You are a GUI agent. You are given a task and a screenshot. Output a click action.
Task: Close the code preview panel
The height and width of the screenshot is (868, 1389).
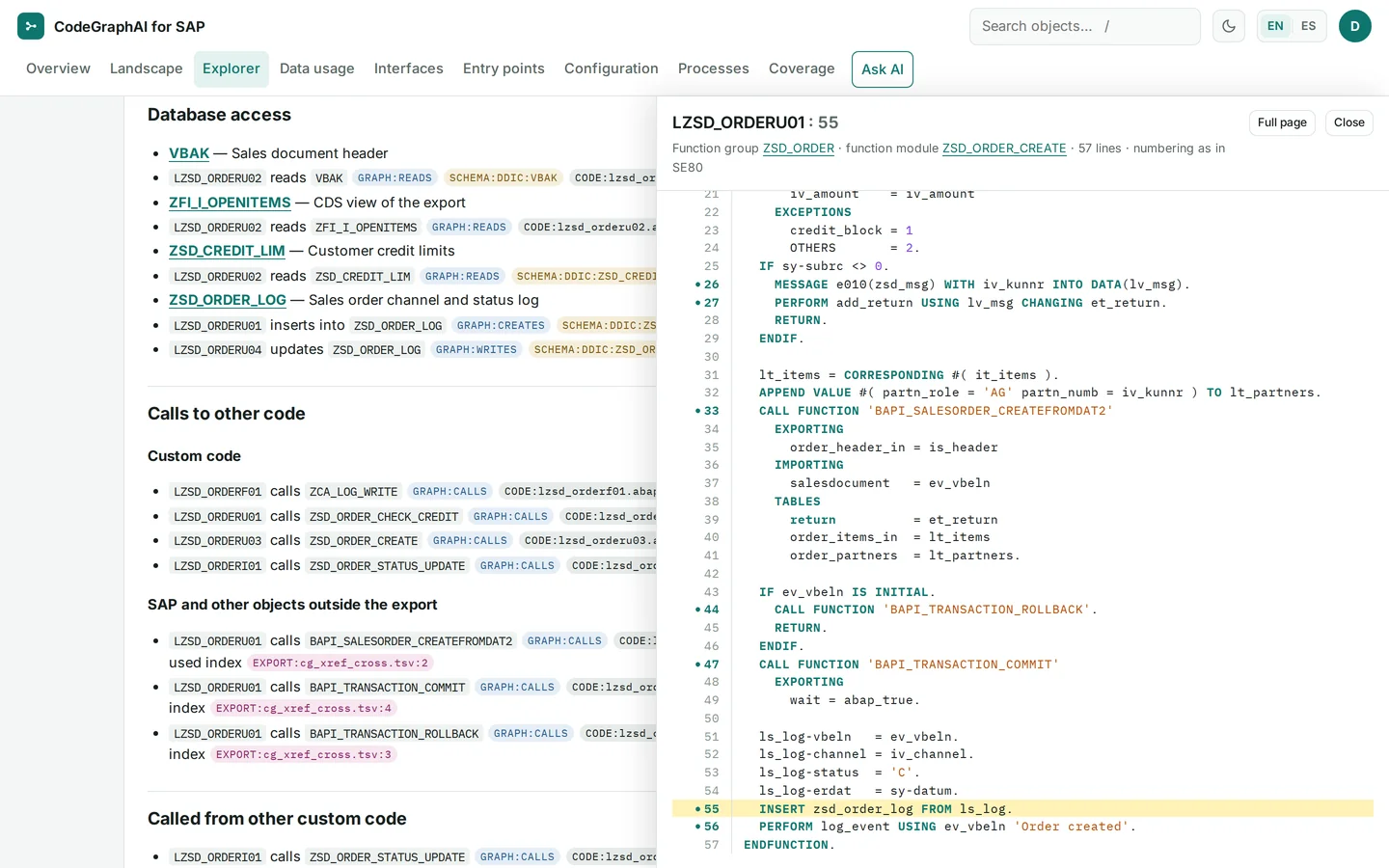[x=1348, y=122]
